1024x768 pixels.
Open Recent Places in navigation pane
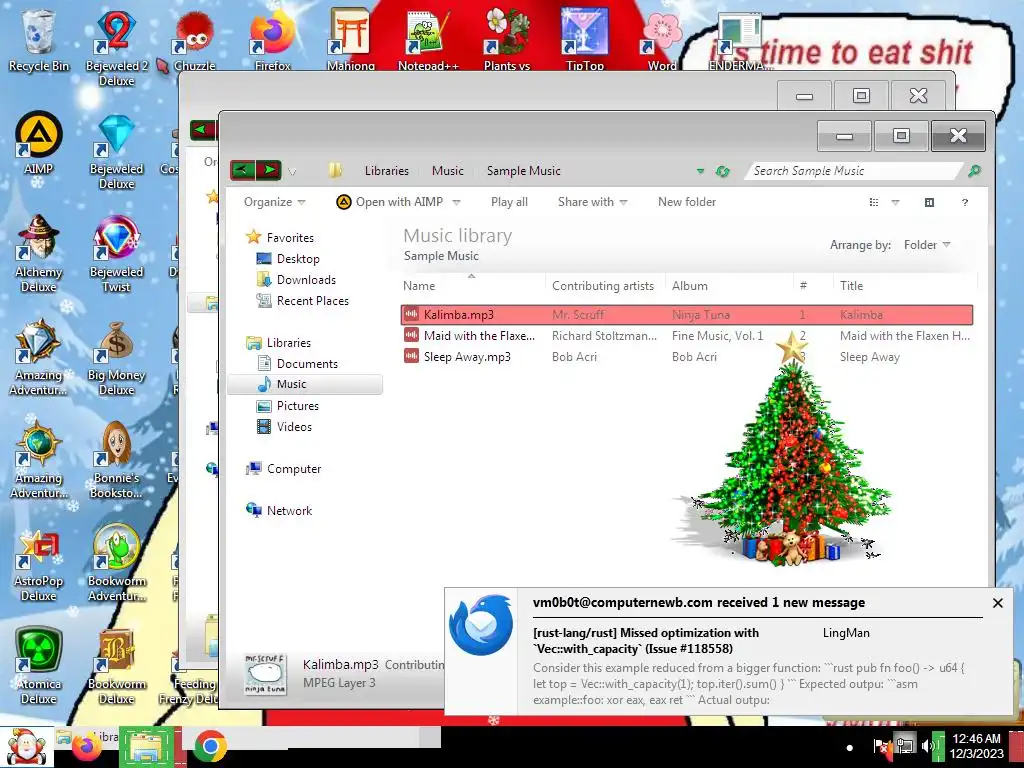(x=302, y=300)
